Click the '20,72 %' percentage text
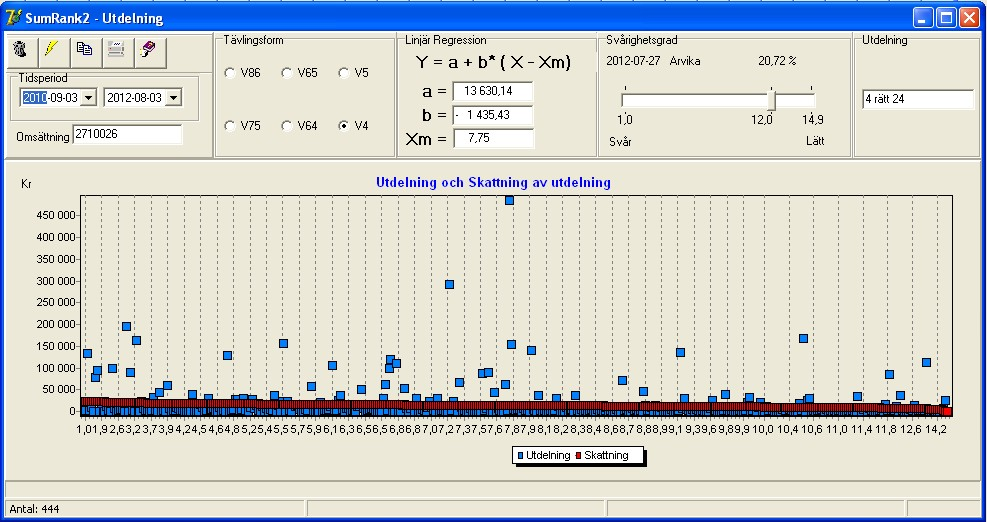Screen dimensions: 987x522 click(777, 61)
